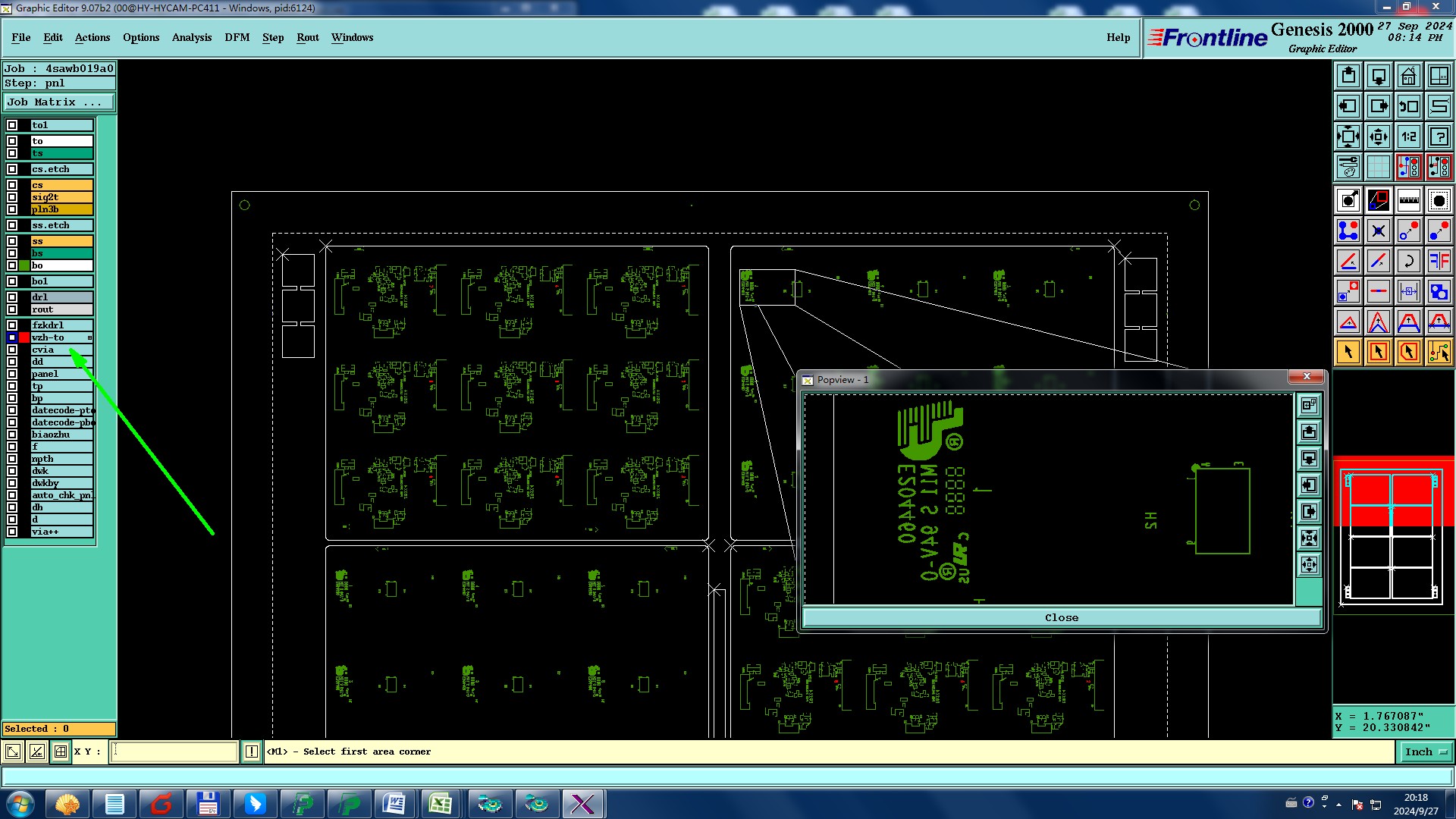Select the ruler measure tool

coord(1408,200)
